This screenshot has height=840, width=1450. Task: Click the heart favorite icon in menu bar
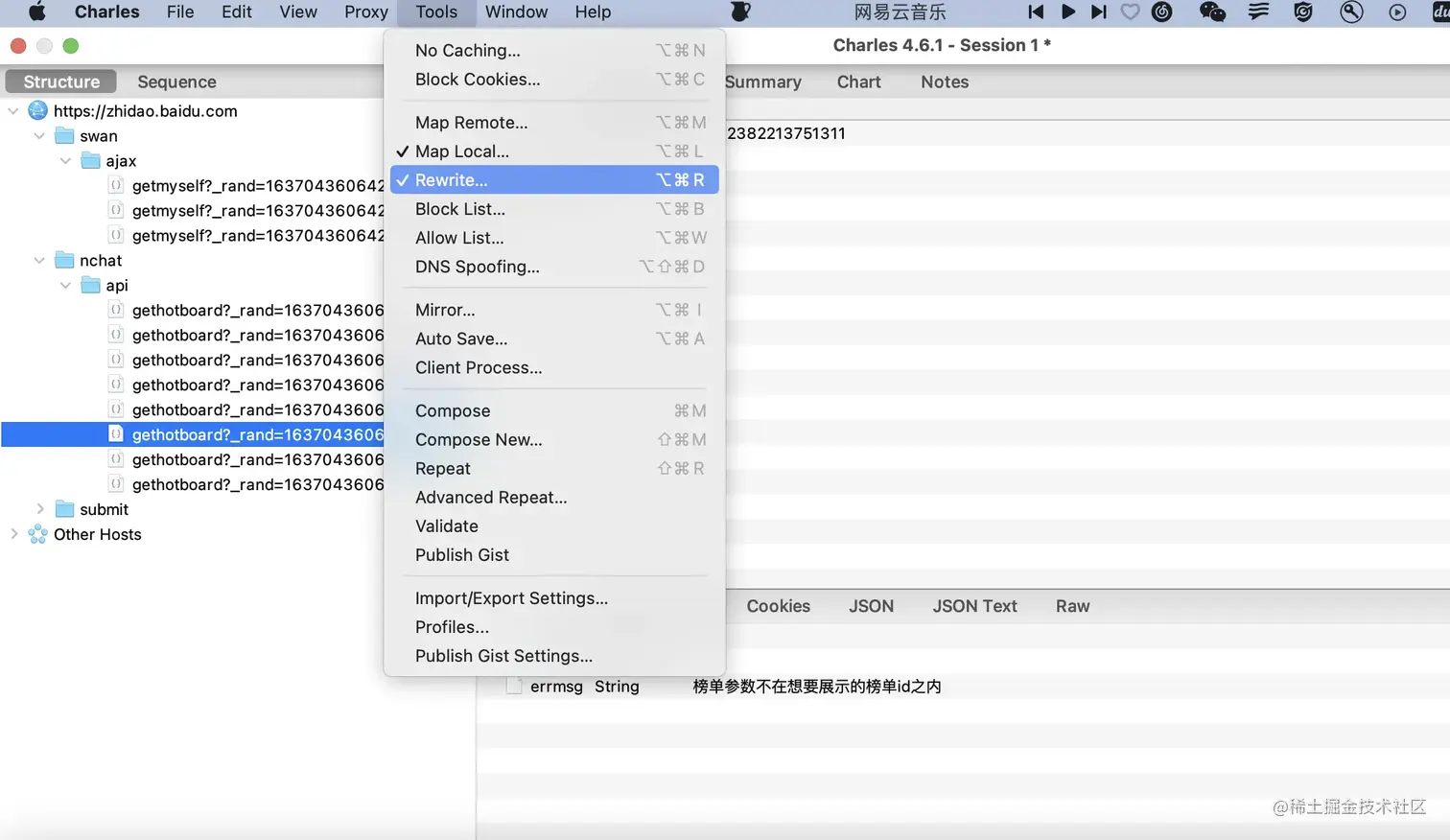(1131, 12)
